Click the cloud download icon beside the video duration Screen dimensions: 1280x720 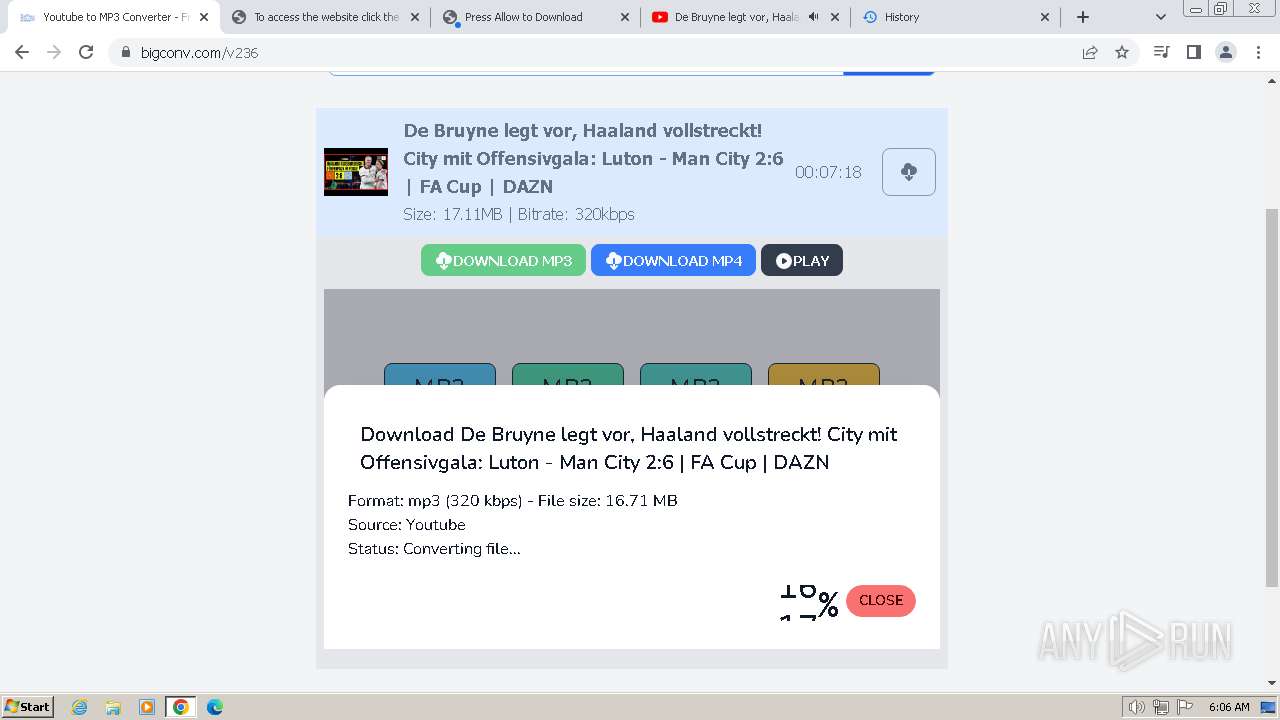[x=908, y=172]
